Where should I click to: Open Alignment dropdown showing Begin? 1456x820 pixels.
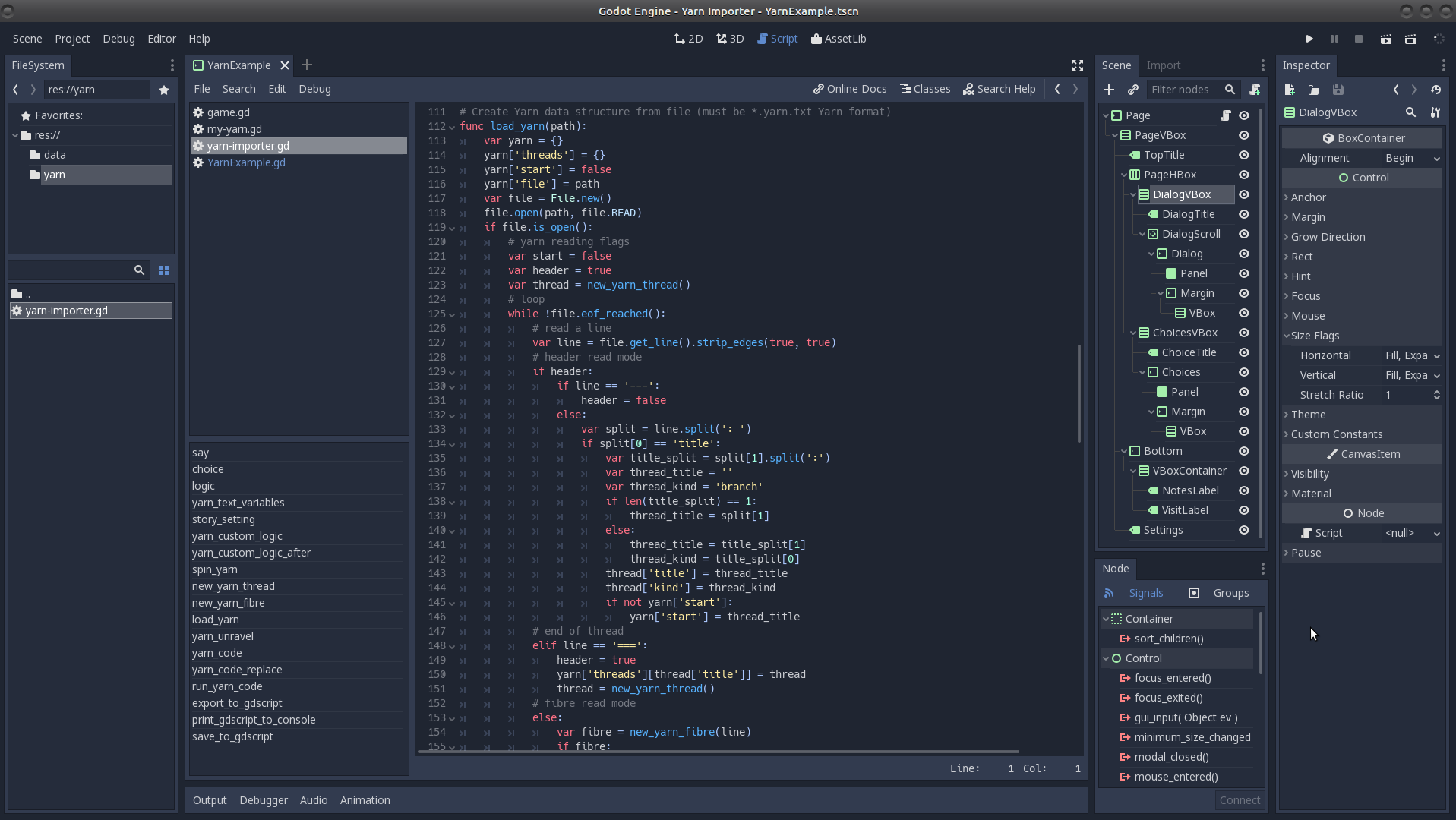1411,158
